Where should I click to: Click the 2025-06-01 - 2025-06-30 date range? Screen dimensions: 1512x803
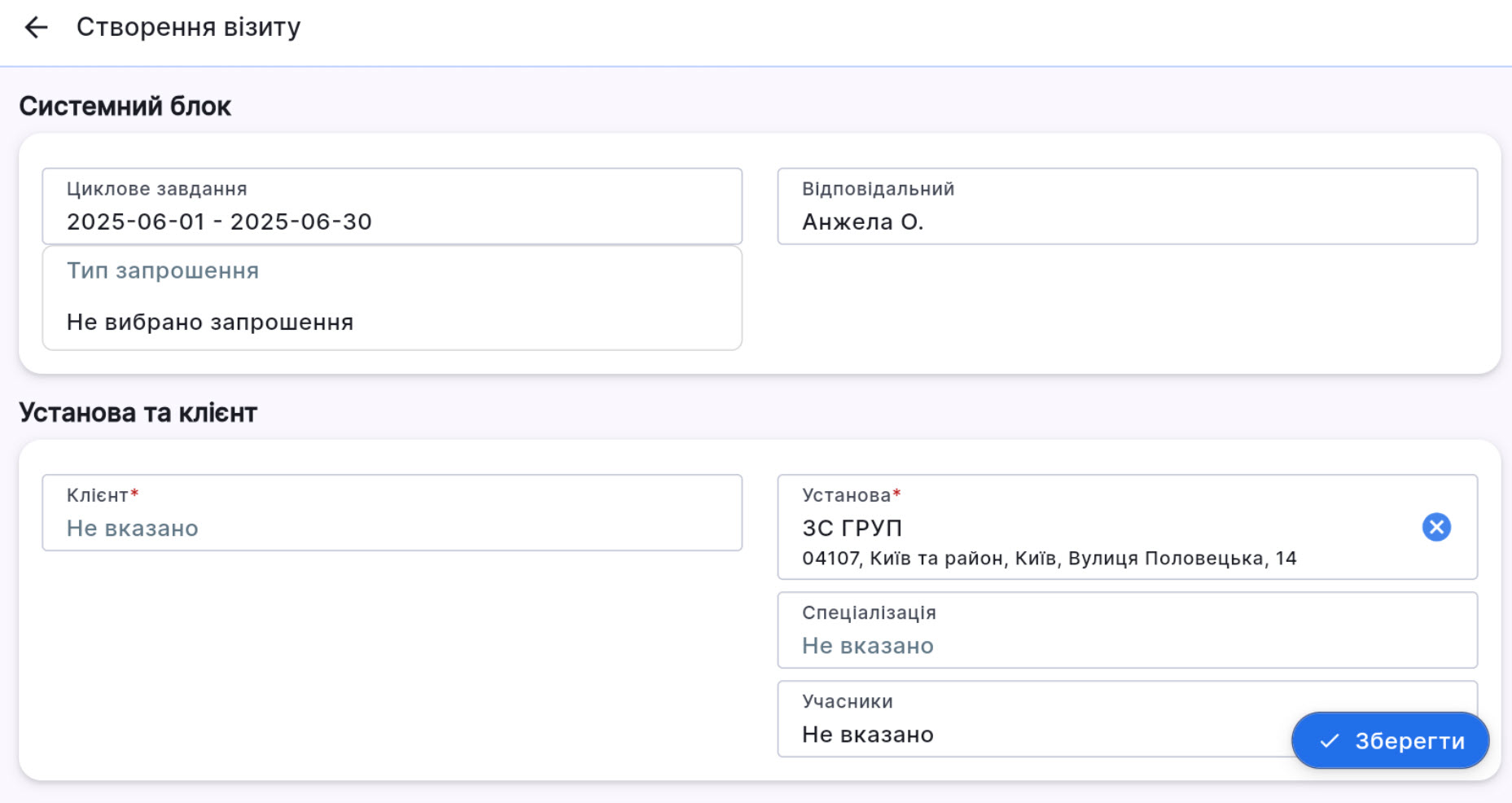click(x=219, y=222)
